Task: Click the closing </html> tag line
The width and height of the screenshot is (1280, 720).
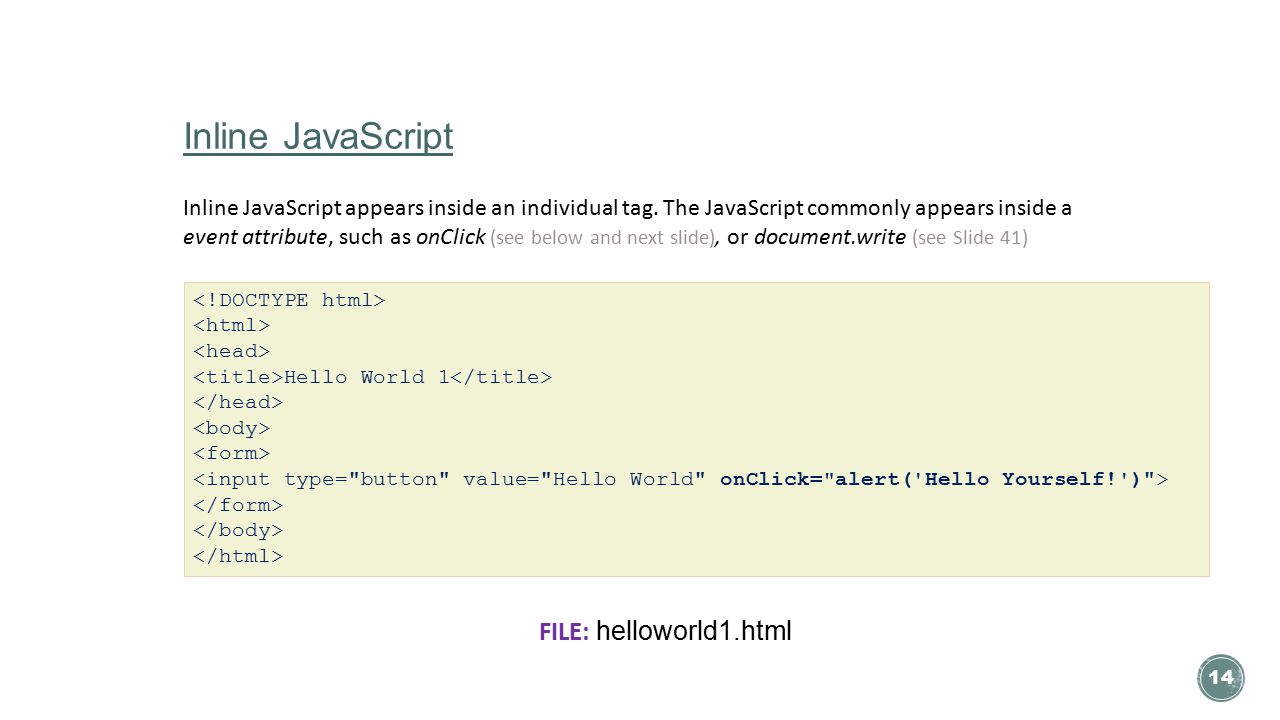Action: pos(238,557)
